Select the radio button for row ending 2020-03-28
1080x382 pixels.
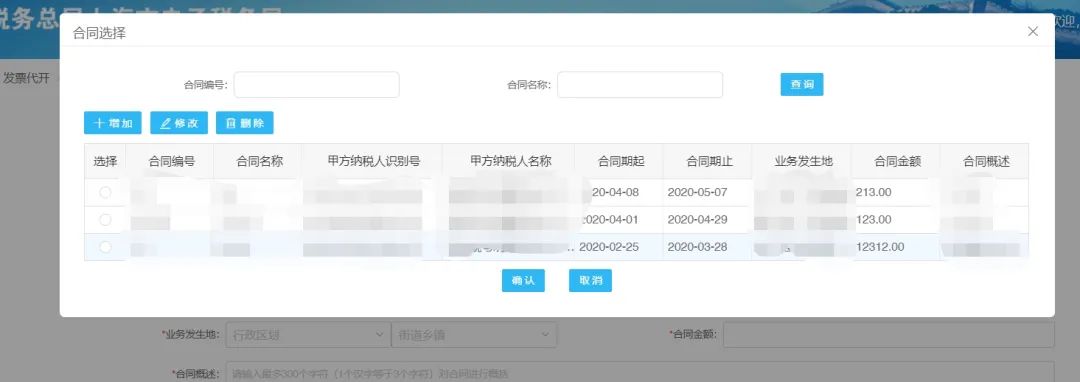(105, 247)
